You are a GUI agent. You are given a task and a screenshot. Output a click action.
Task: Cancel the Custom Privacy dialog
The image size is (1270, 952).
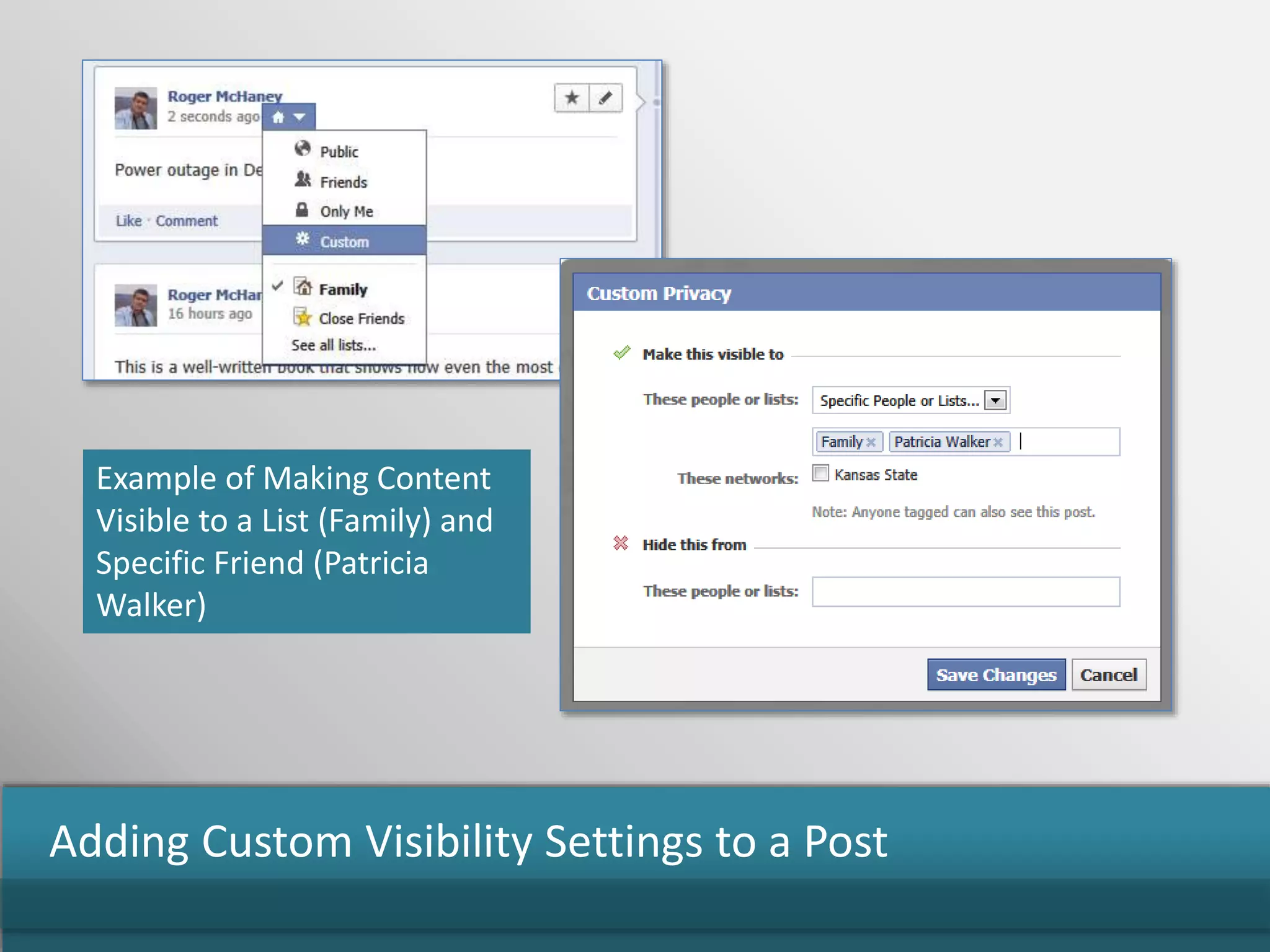1109,674
